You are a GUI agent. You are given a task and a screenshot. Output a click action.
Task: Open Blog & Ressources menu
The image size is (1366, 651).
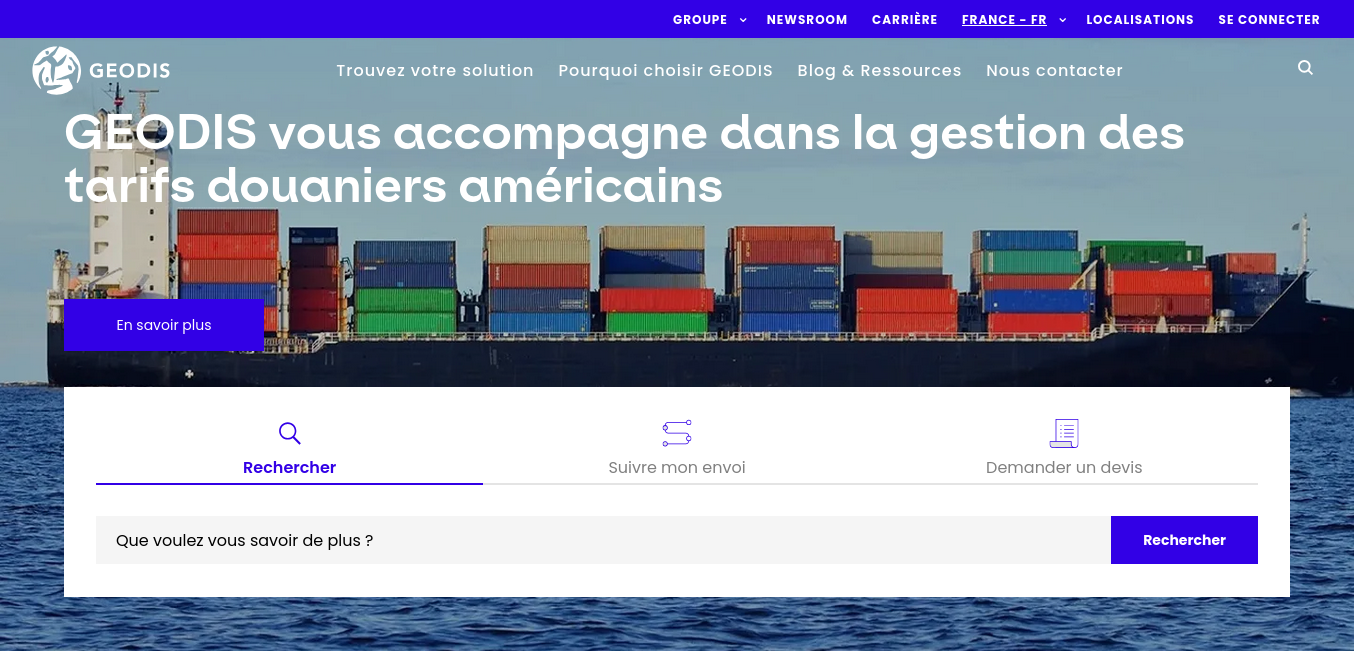pos(880,70)
